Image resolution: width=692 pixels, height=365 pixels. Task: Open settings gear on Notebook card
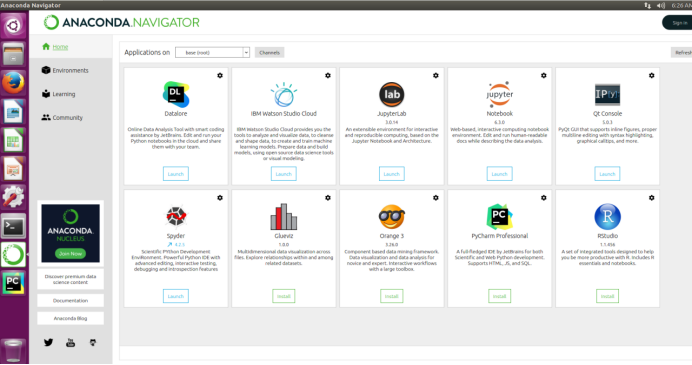click(543, 75)
